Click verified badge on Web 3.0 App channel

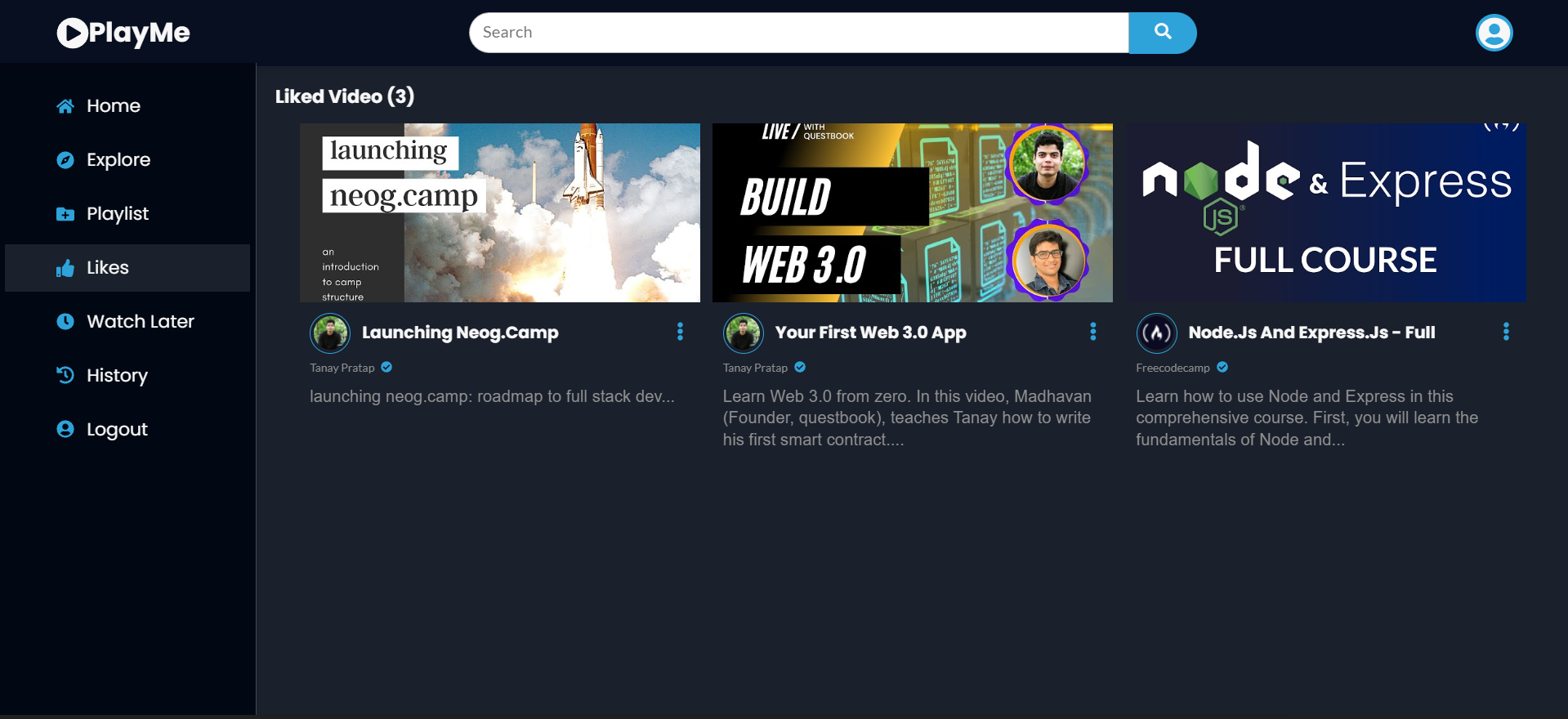tap(800, 368)
